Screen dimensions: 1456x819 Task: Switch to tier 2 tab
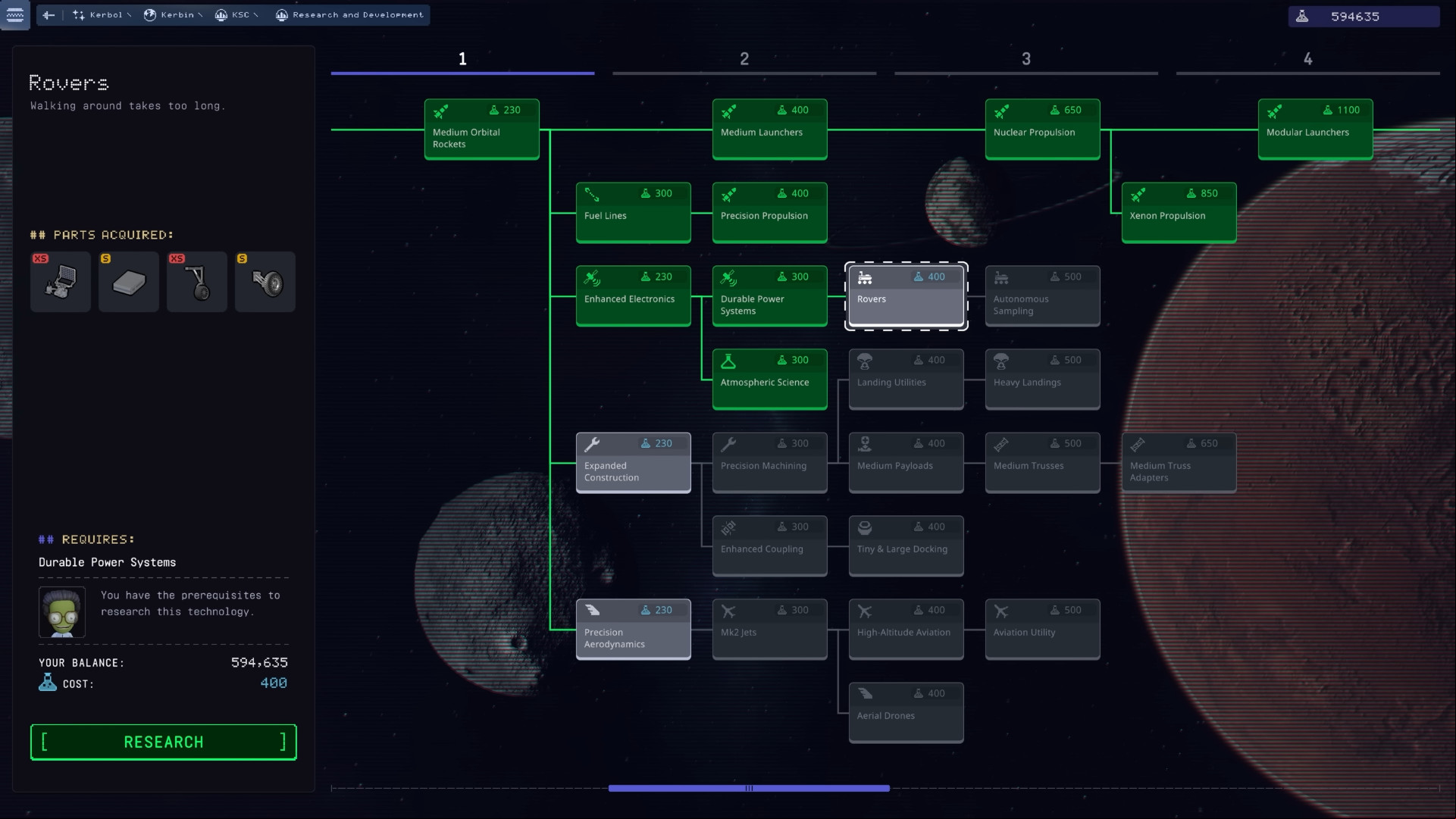[x=744, y=60]
